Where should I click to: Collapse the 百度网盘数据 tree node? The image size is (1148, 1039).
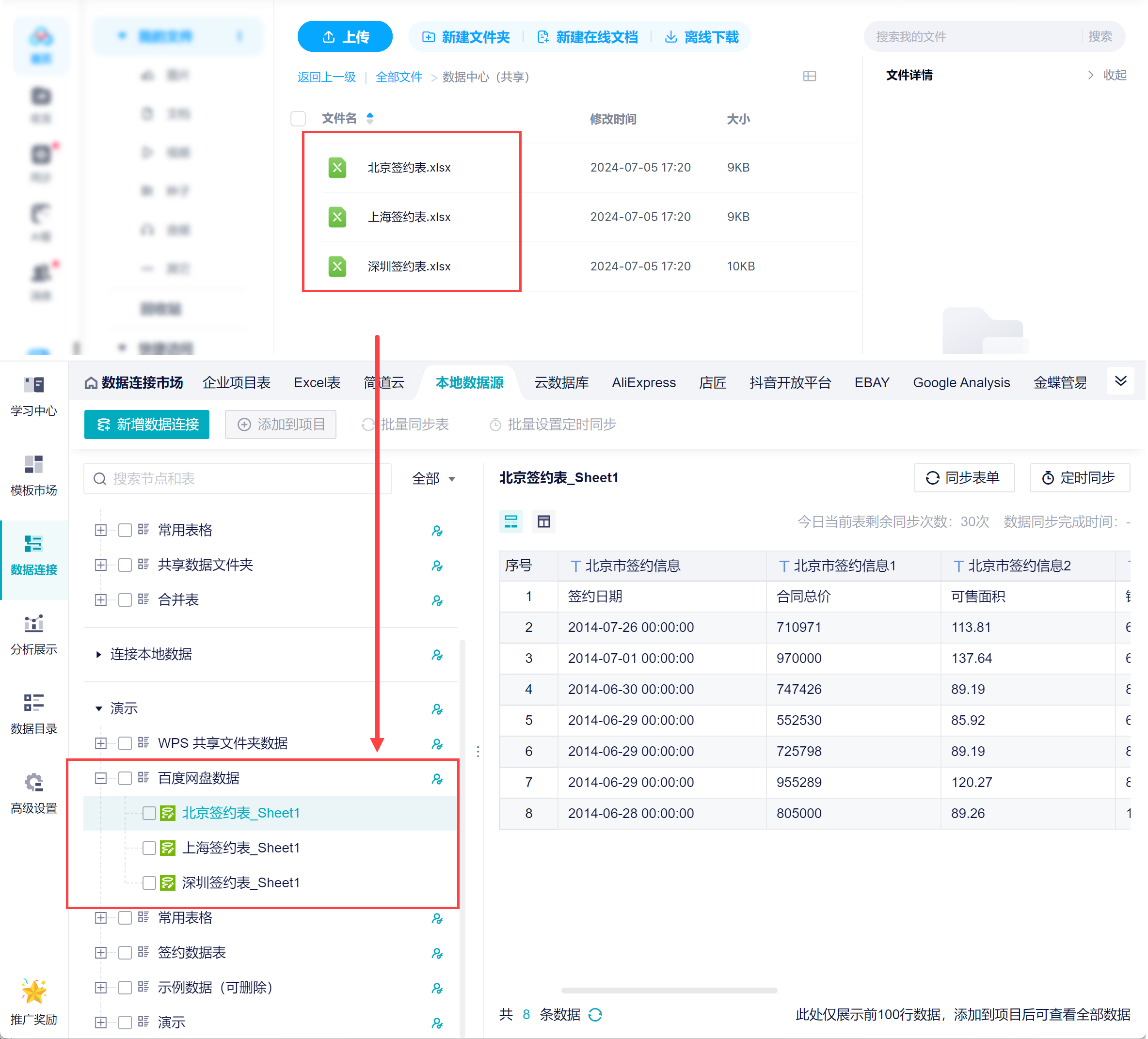coord(101,779)
